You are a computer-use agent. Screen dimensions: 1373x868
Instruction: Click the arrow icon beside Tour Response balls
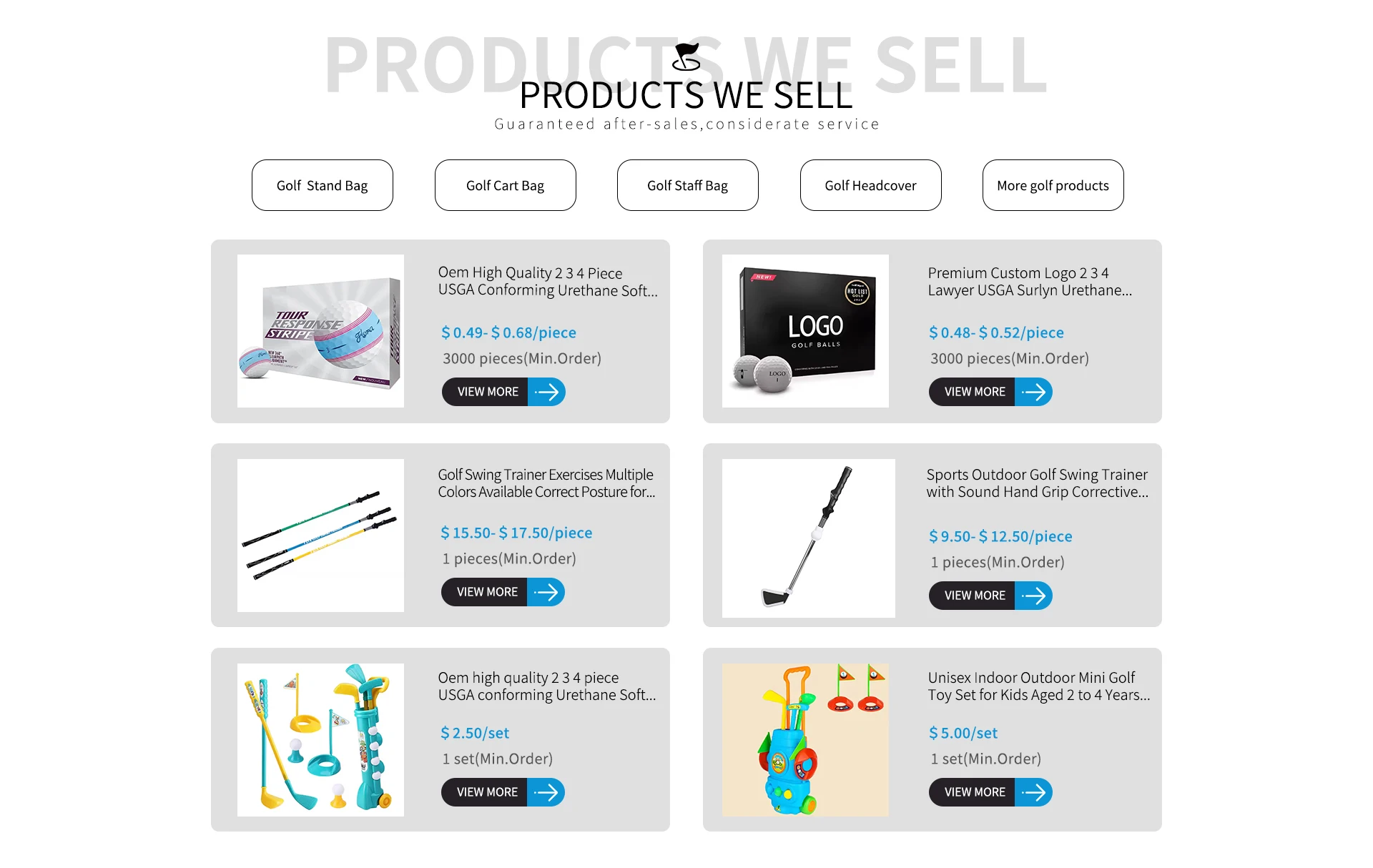(x=547, y=392)
